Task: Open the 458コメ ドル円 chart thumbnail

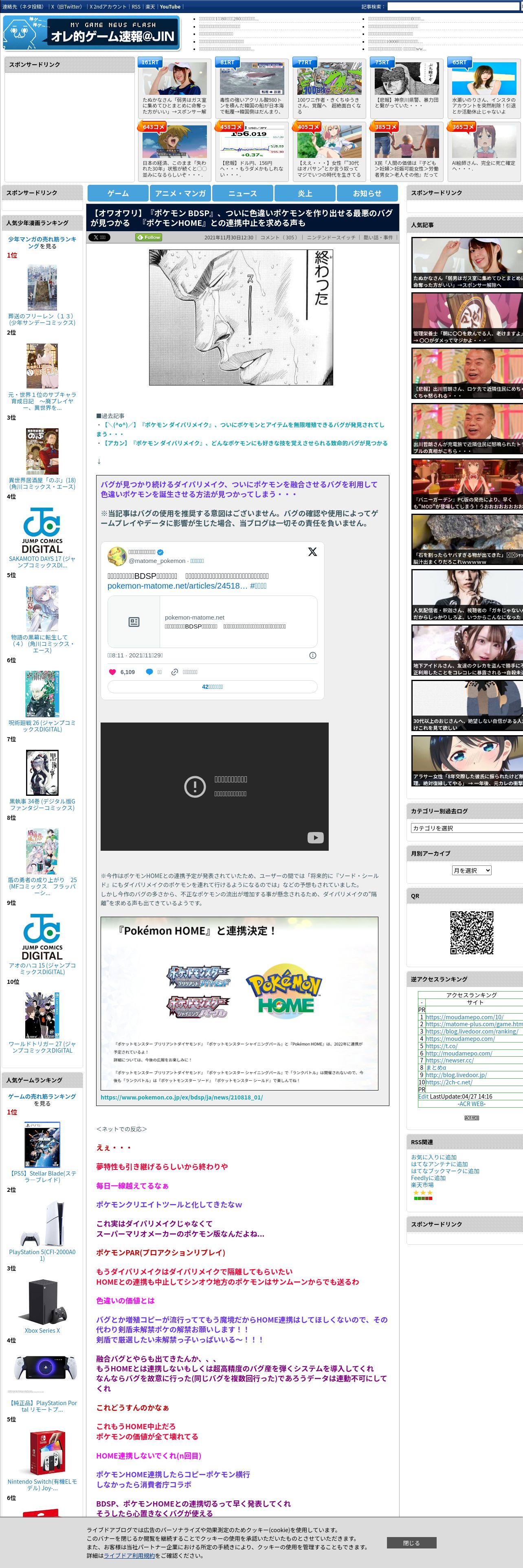Action: (x=252, y=142)
